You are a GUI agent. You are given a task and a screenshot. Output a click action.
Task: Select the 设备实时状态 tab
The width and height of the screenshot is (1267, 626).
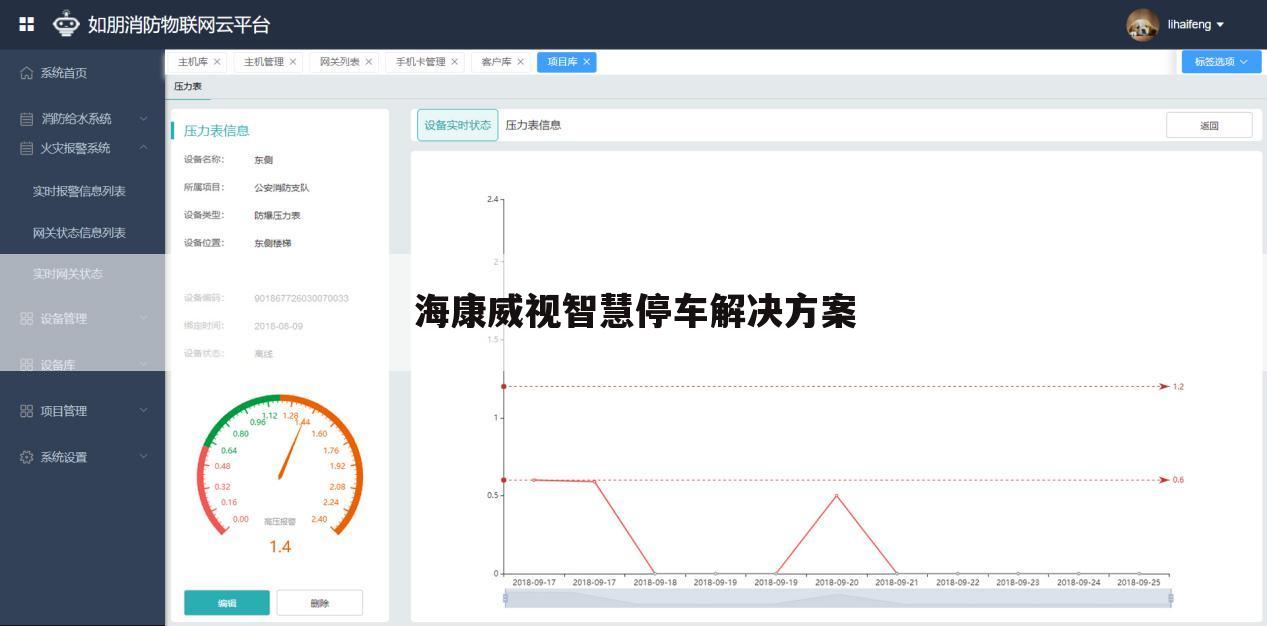pyautogui.click(x=457, y=125)
